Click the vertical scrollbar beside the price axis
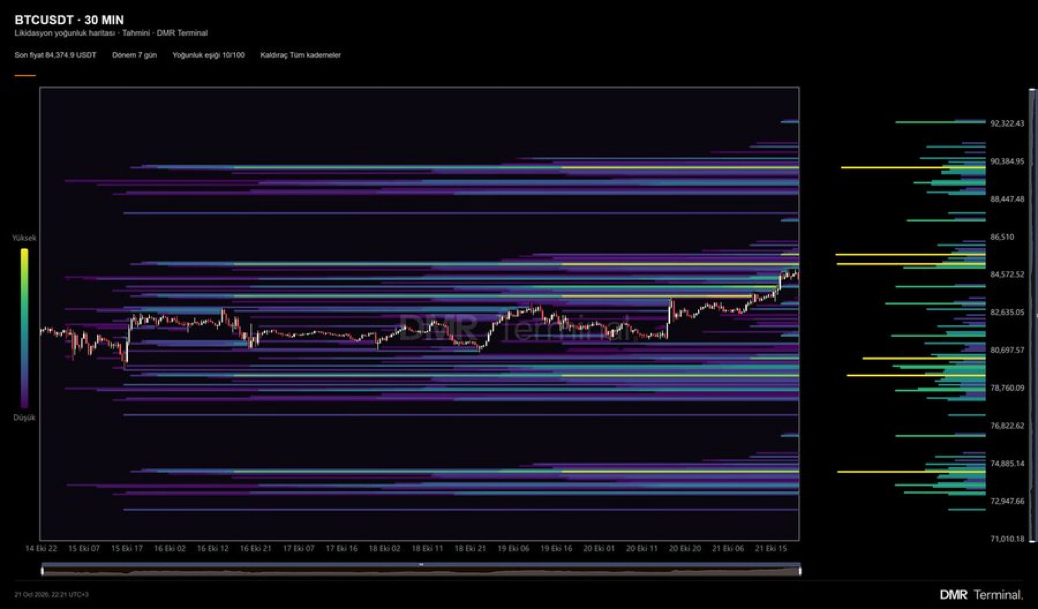The height and width of the screenshot is (609, 1038). [1032, 314]
